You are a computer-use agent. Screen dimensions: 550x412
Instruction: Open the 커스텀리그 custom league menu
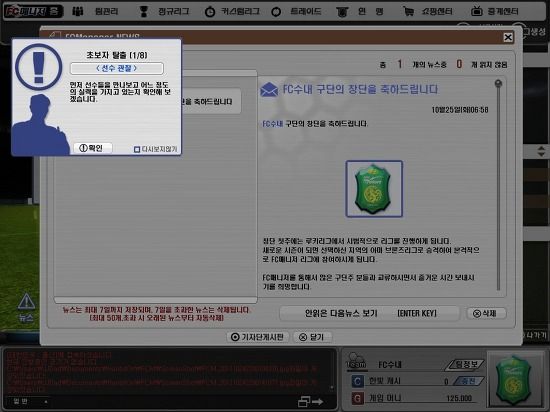[232, 12]
